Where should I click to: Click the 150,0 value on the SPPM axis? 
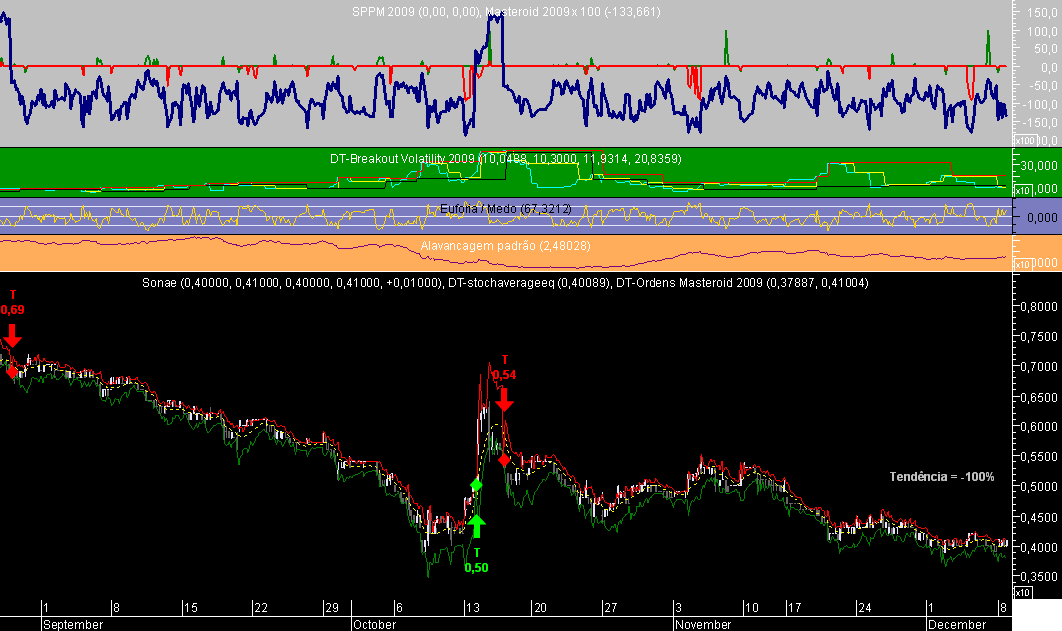1042,12
